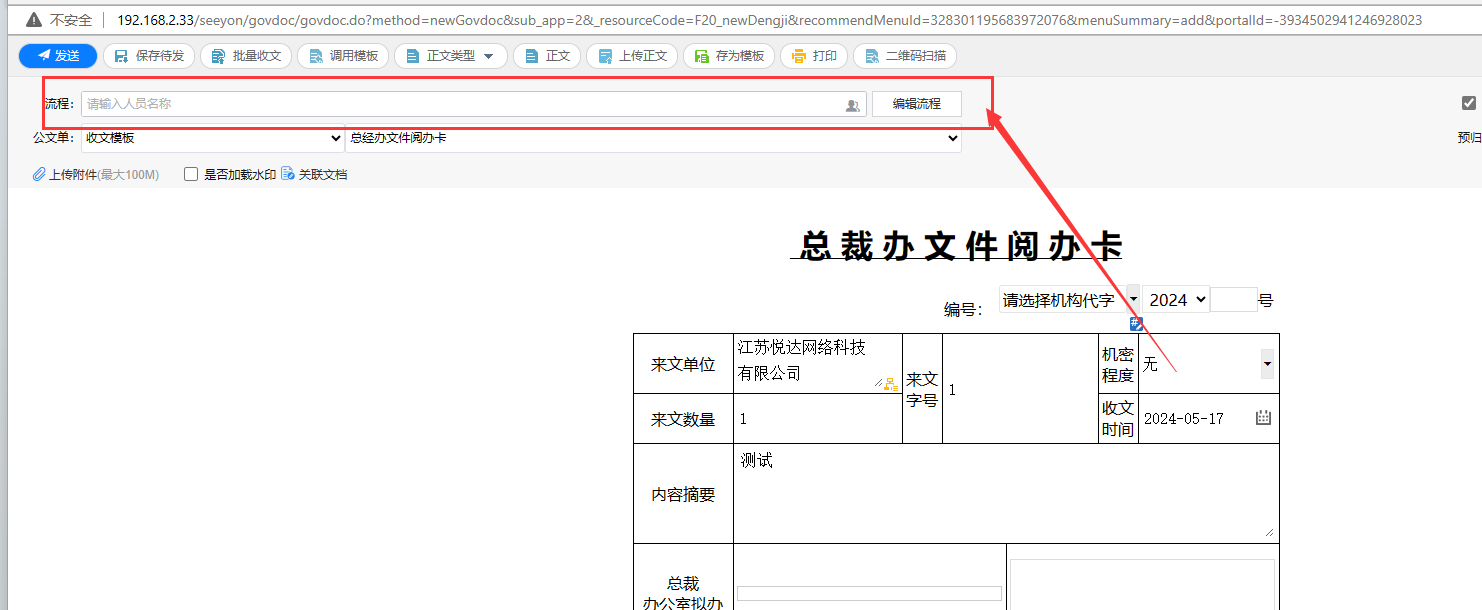The width and height of the screenshot is (1482, 610).
Task: Click the organization picker icon in 来文单位
Action: [x=890, y=384]
